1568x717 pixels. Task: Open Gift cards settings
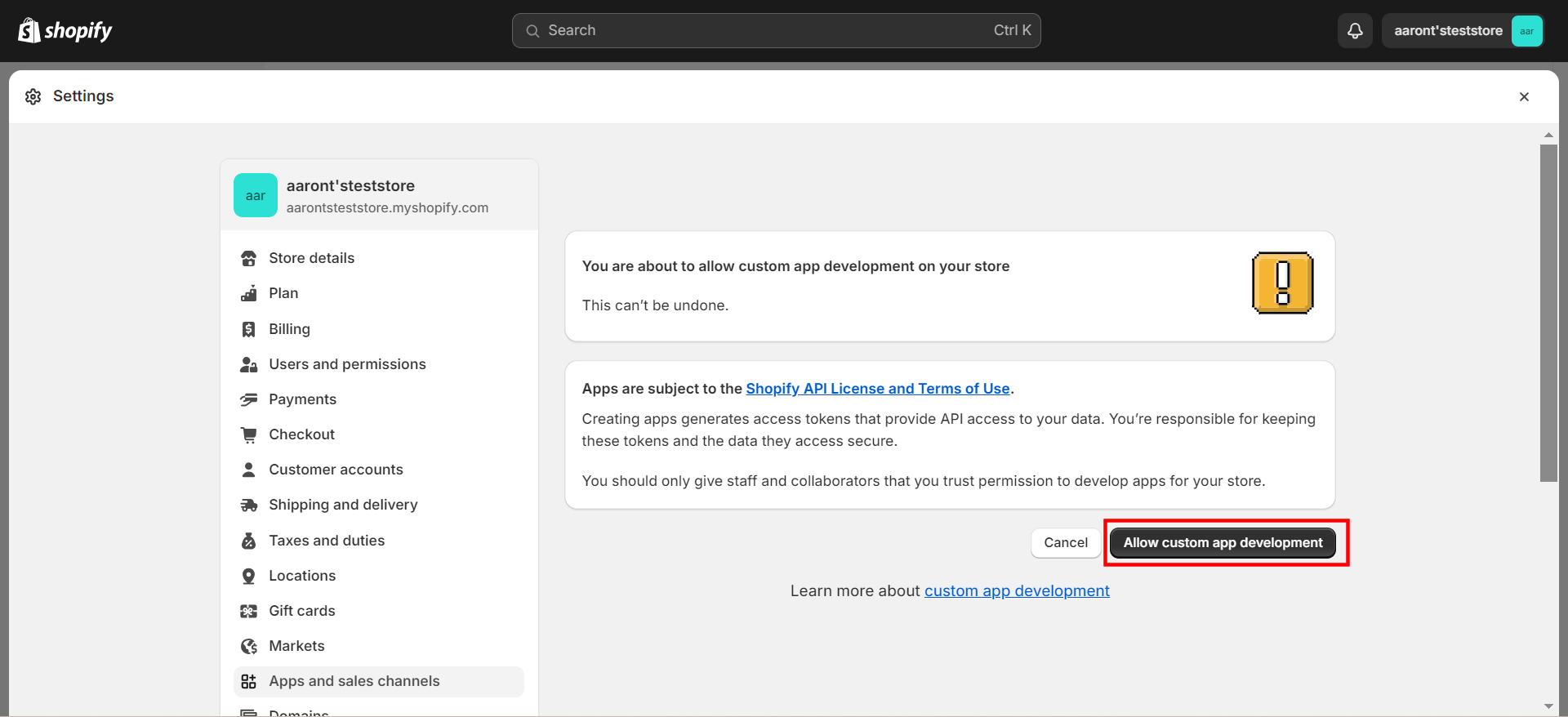pos(379,611)
